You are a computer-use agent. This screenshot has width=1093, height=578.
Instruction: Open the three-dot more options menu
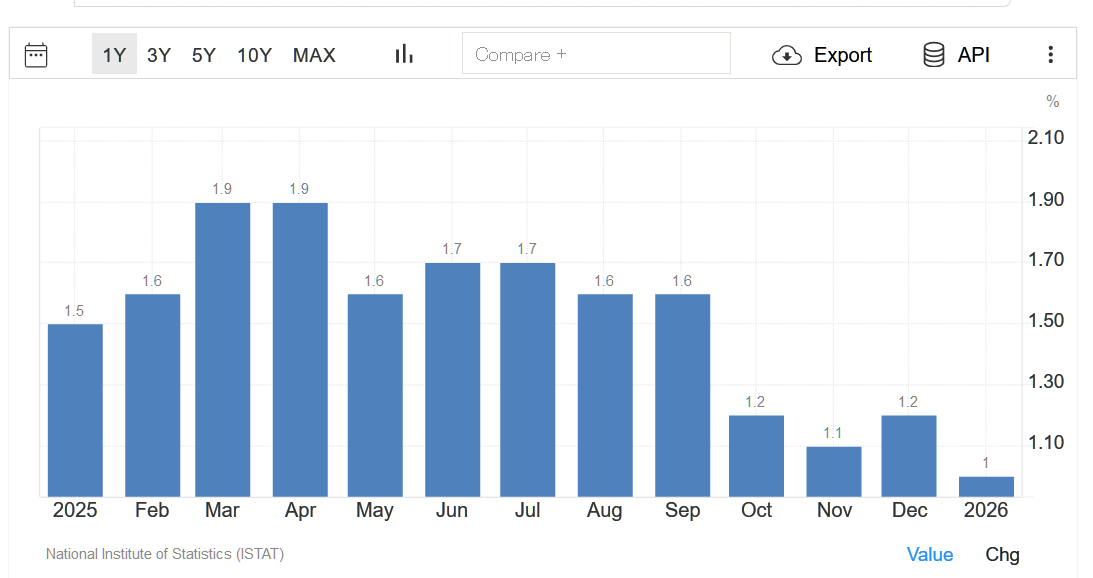[x=1050, y=55]
